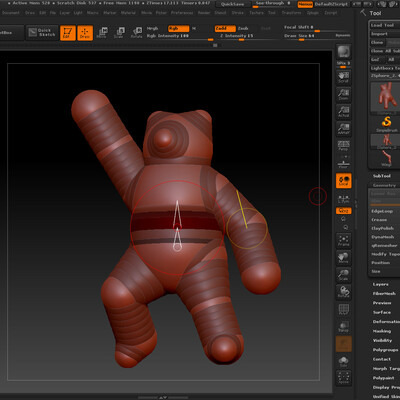This screenshot has height=400, width=400.
Task: Toggle the Persp perspective icon
Action: pyautogui.click(x=343, y=146)
